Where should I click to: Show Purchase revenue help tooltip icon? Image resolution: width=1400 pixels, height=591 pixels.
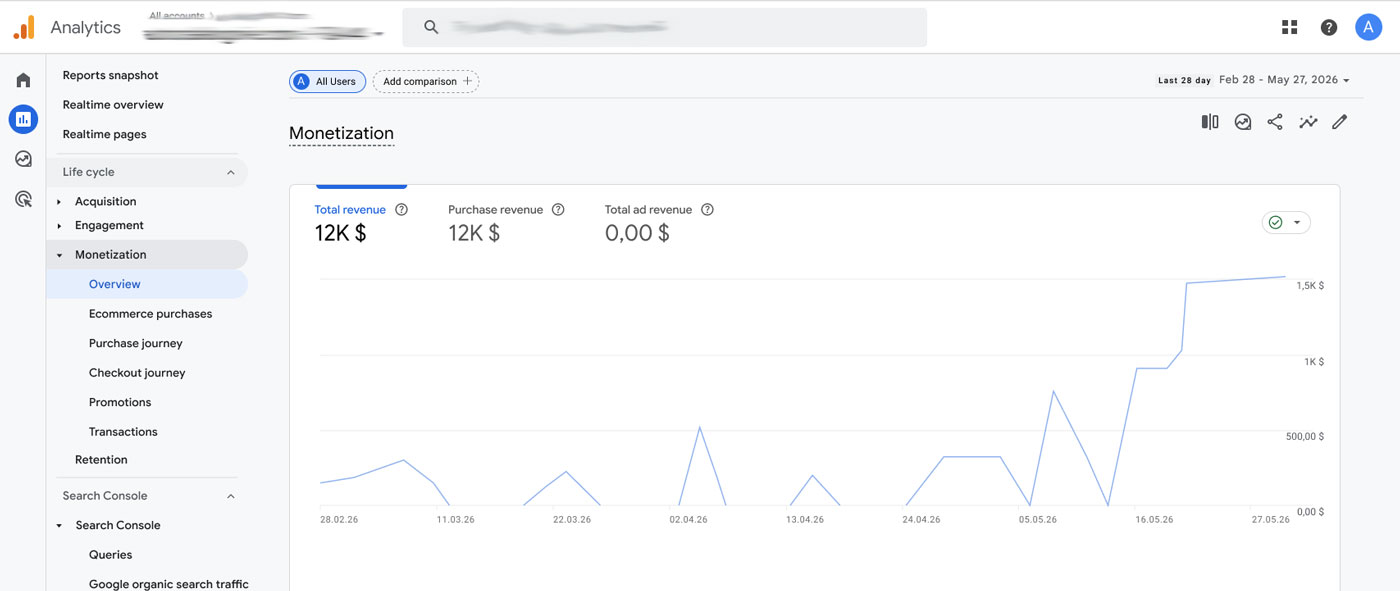tap(558, 210)
